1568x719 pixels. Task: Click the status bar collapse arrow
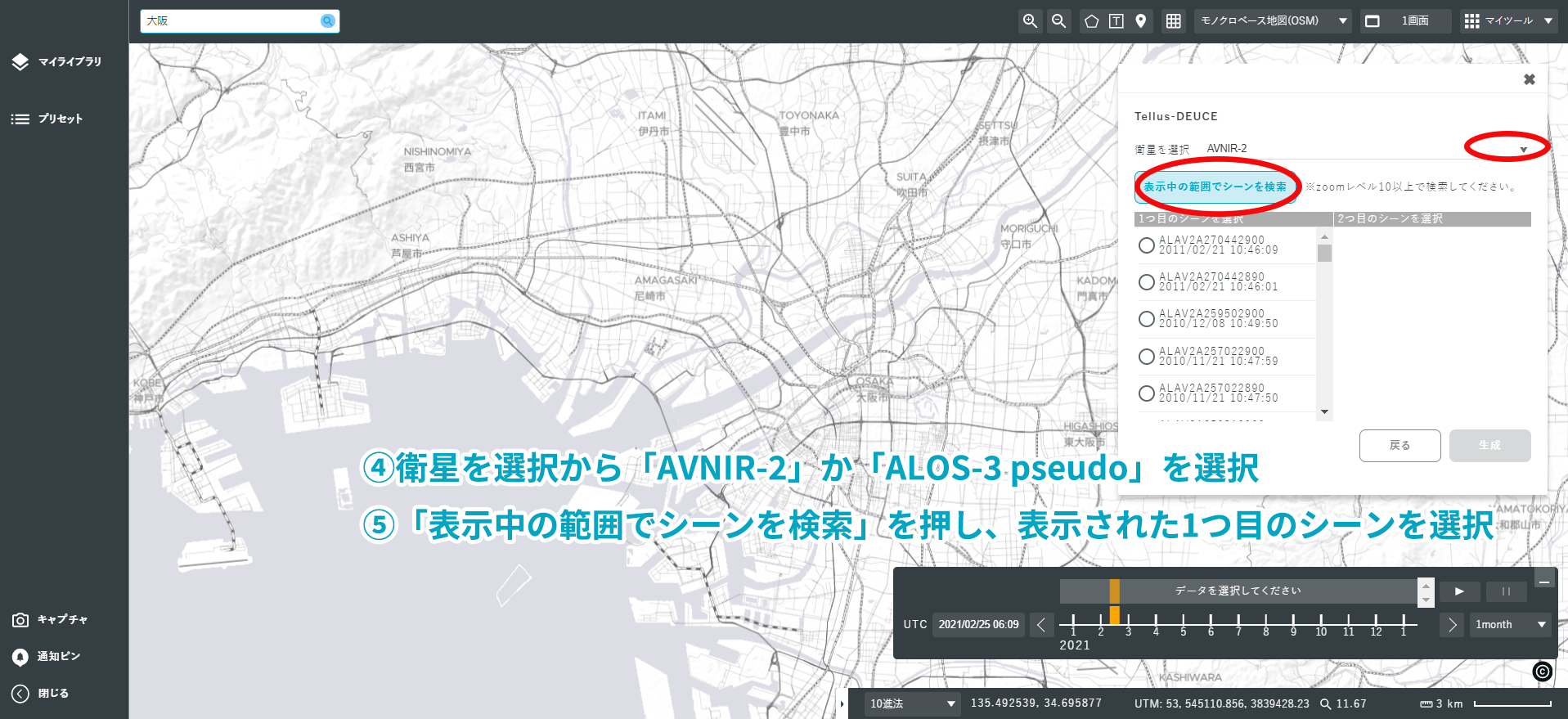click(842, 703)
